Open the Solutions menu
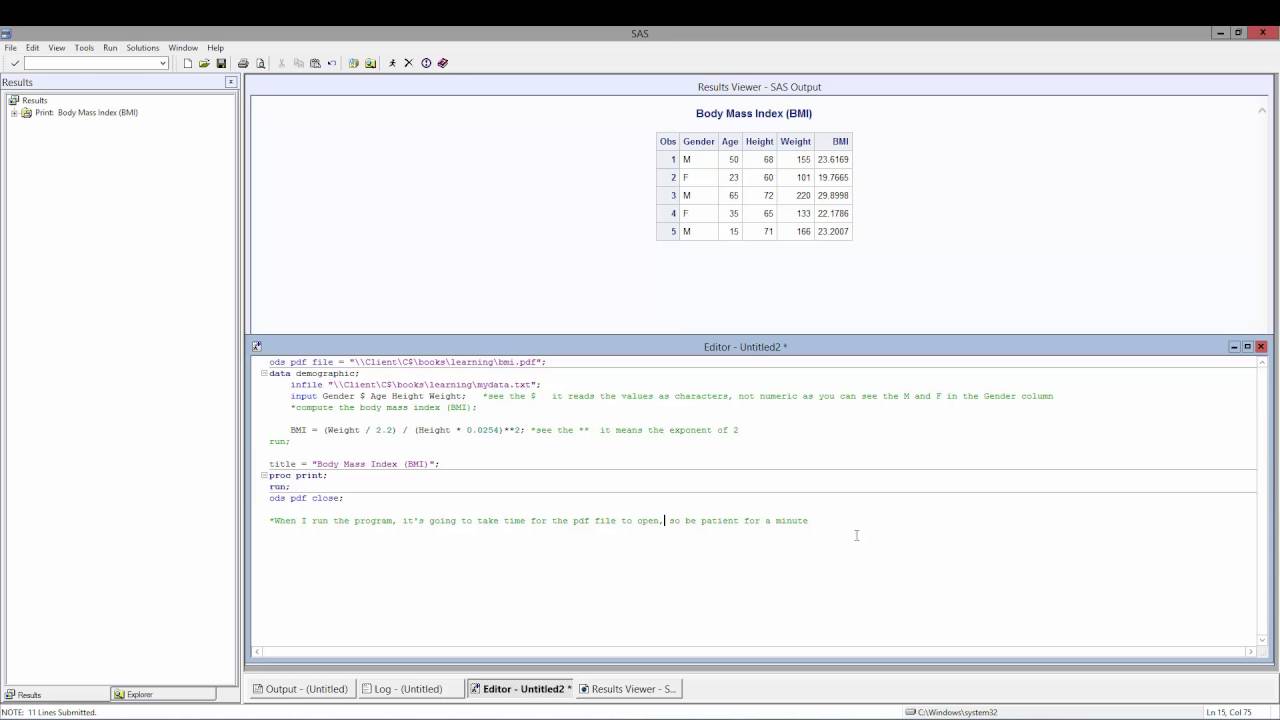Viewport: 1280px width, 720px height. click(x=143, y=48)
